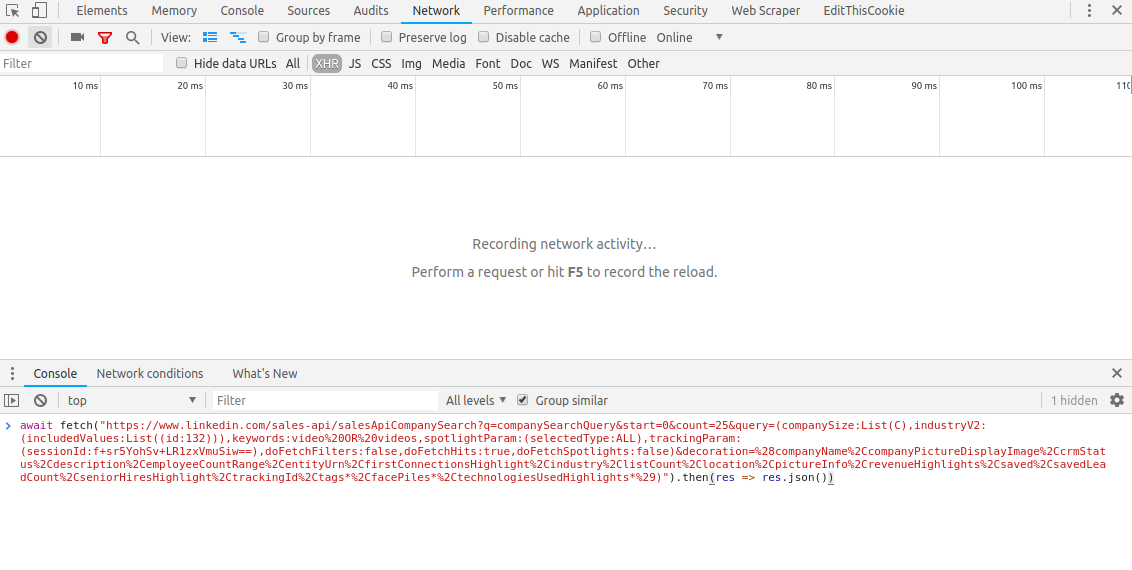Toggle the device toolbar icon

pyautogui.click(x=39, y=11)
